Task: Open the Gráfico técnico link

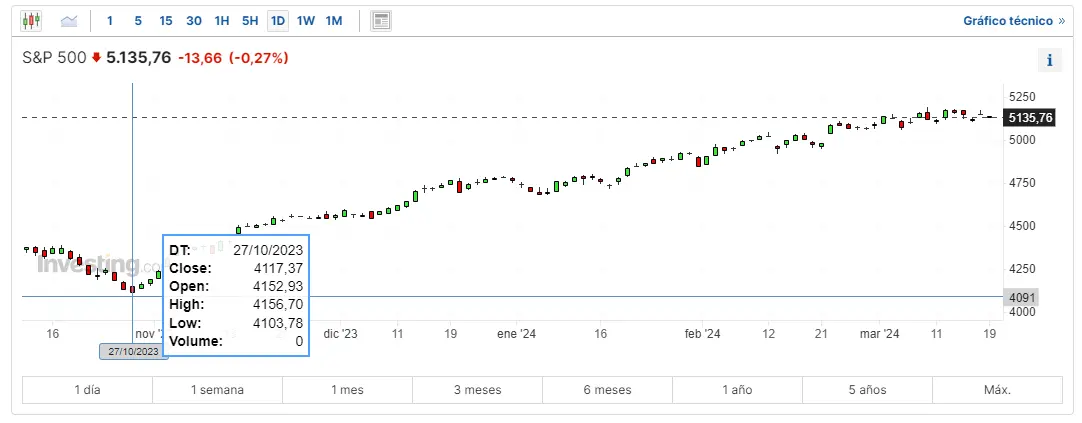Action: 1014,21
